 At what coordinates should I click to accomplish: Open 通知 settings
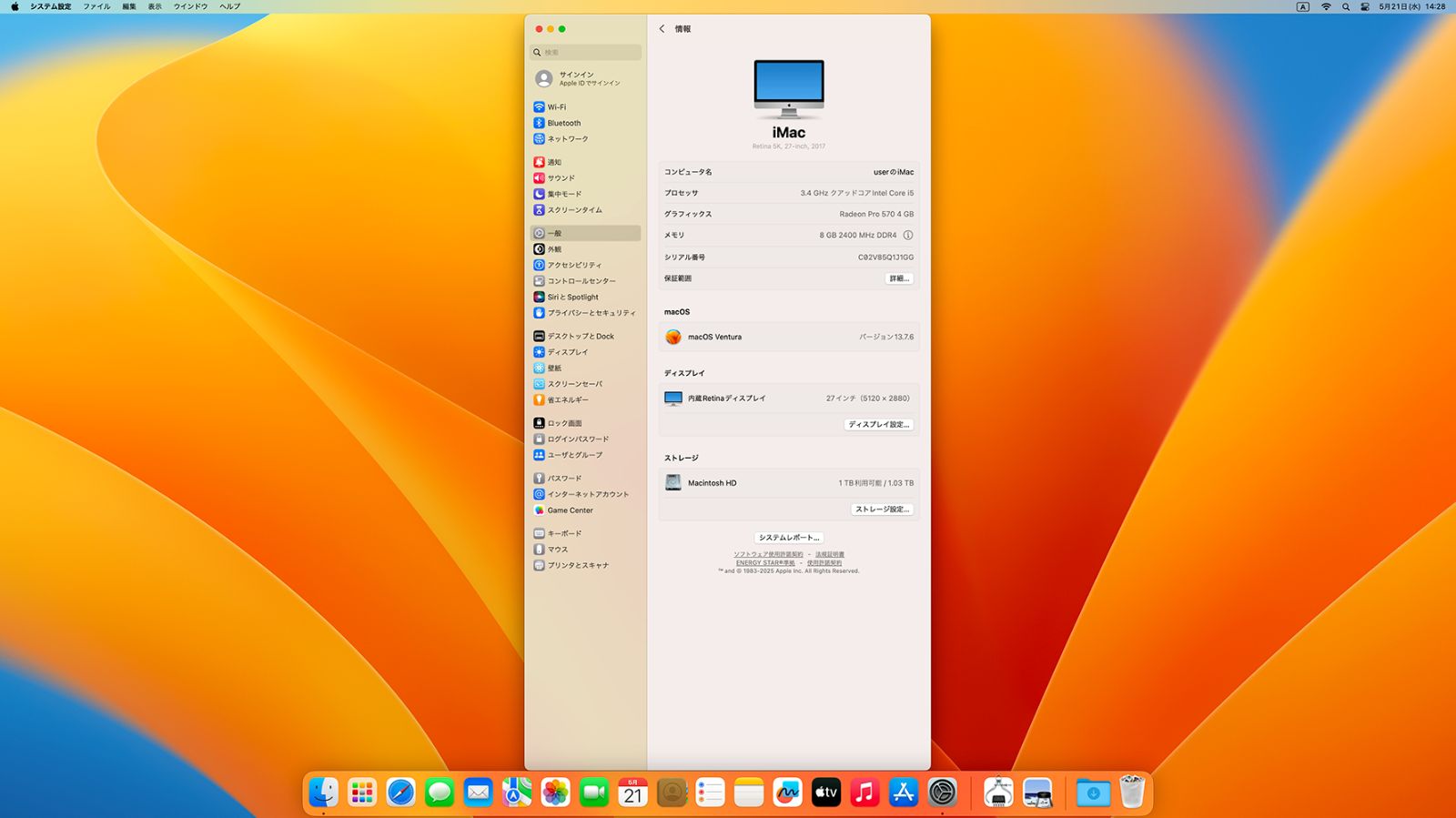[x=586, y=162]
